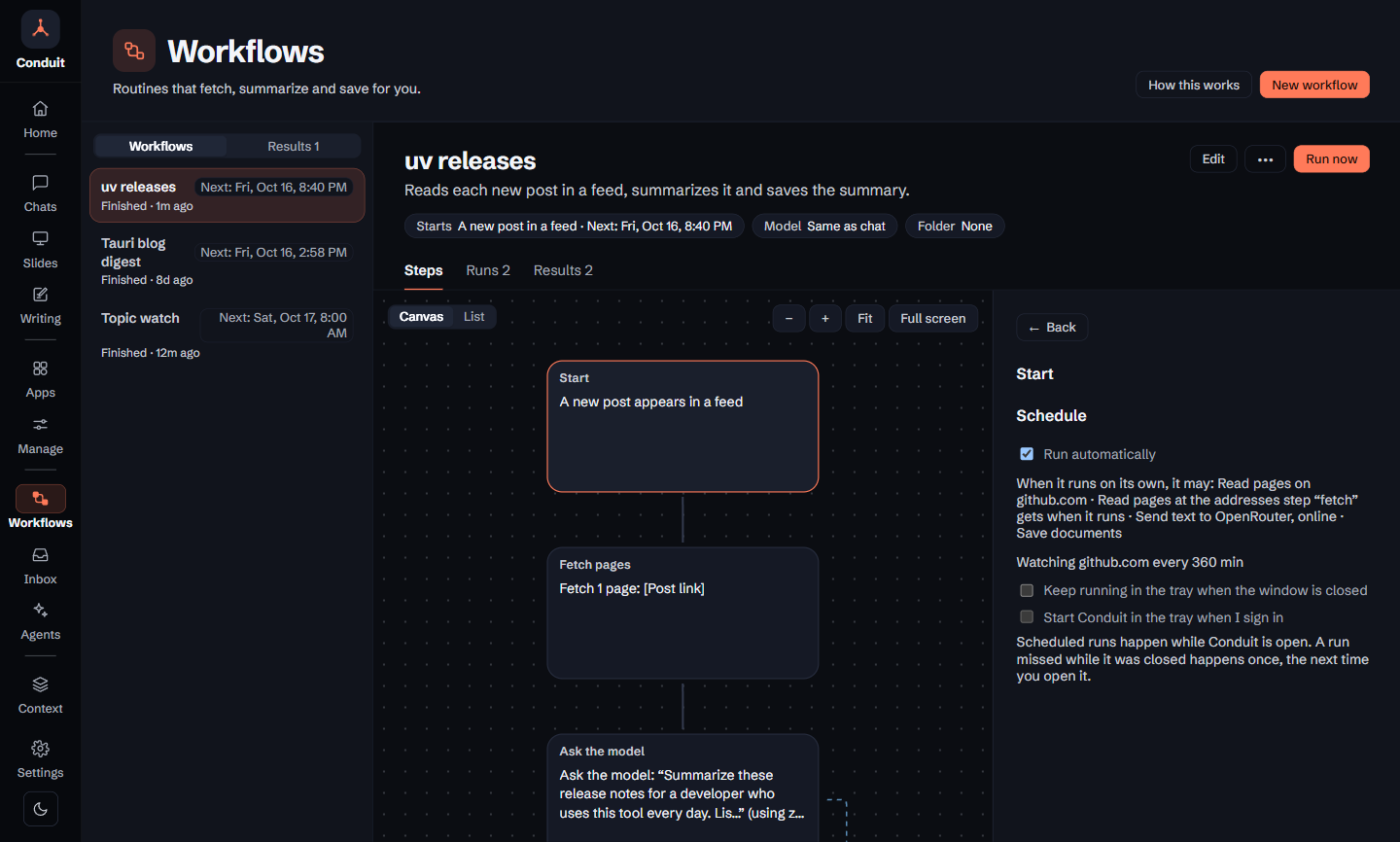The width and height of the screenshot is (1400, 842).
Task: Select the Topic watch workflow
Action: [x=227, y=334]
